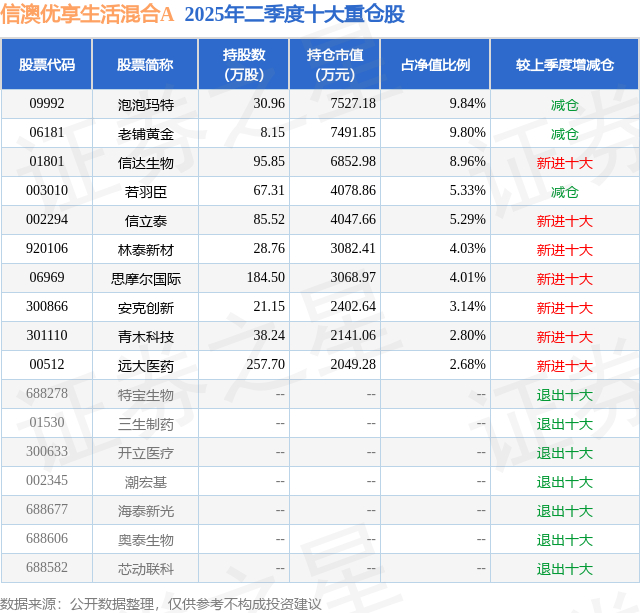
Task: Click stock code 300866
Action: coord(47,306)
